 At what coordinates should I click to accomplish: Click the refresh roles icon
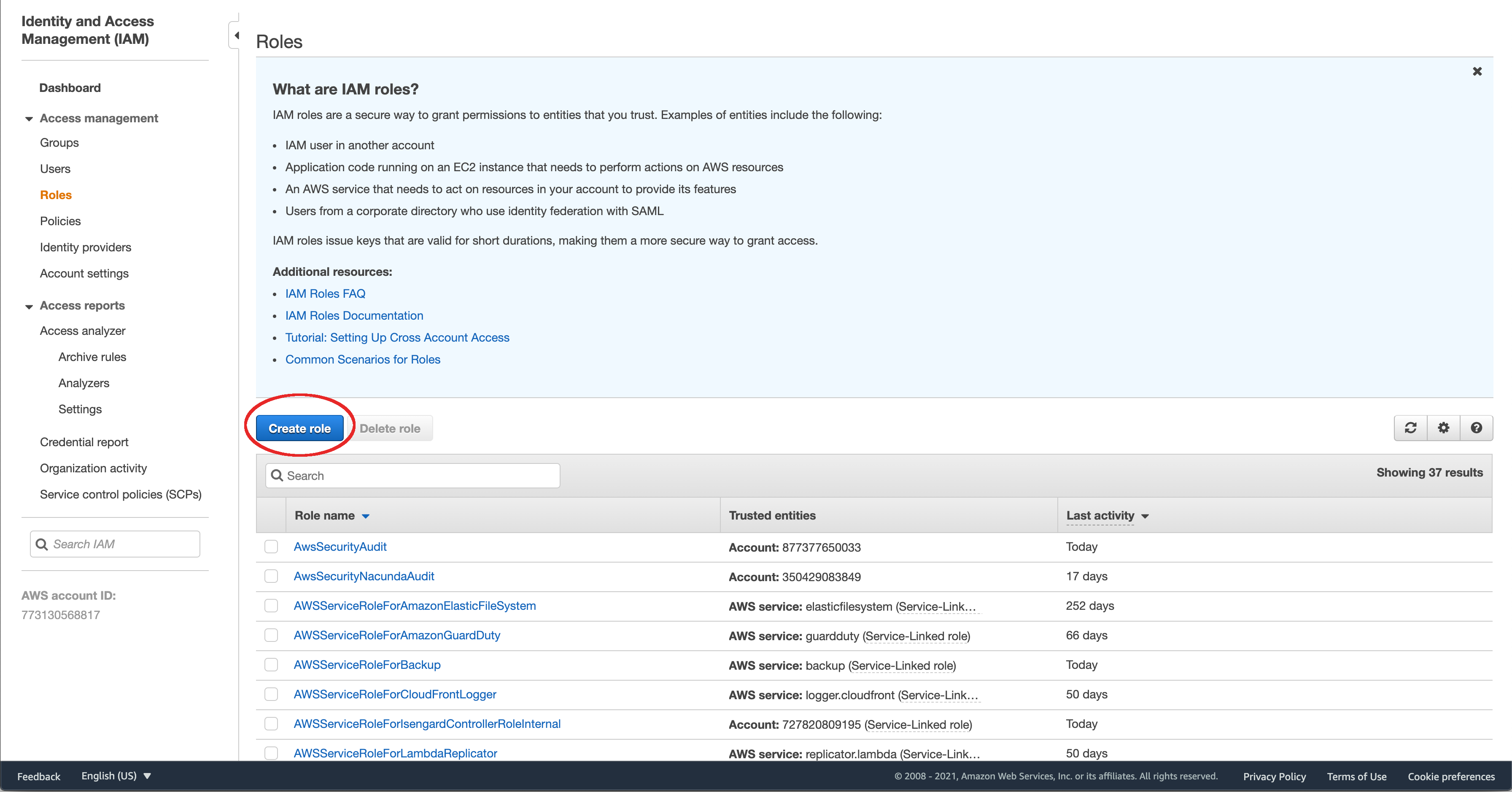[1410, 428]
